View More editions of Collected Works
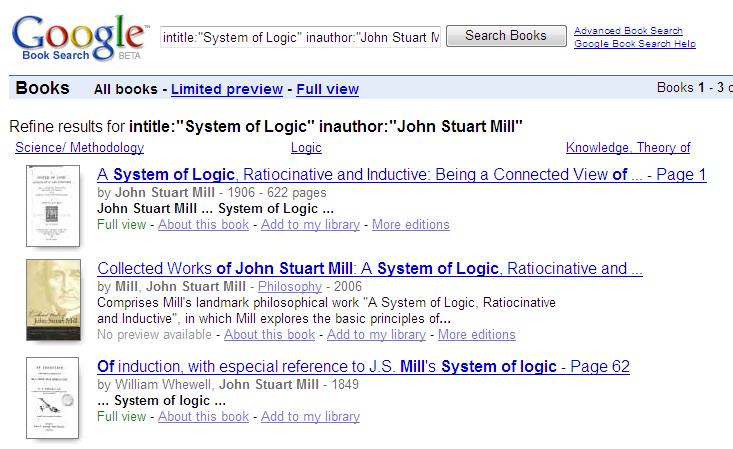733x449 pixels. click(x=477, y=334)
